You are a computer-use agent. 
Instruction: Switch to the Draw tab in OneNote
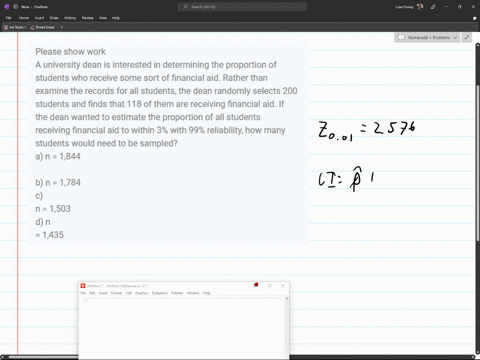point(54,18)
